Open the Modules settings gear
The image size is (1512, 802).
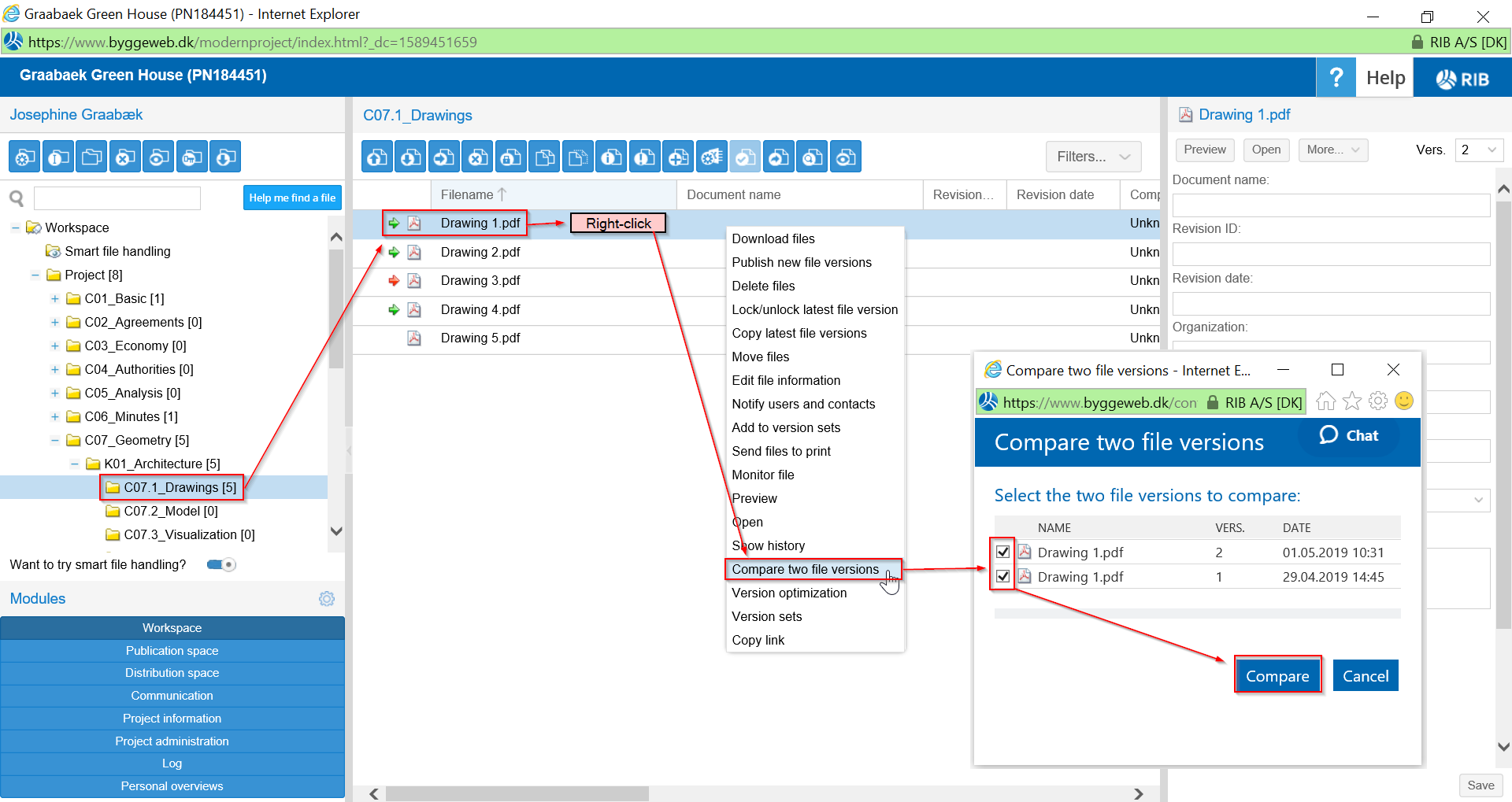pyautogui.click(x=327, y=599)
